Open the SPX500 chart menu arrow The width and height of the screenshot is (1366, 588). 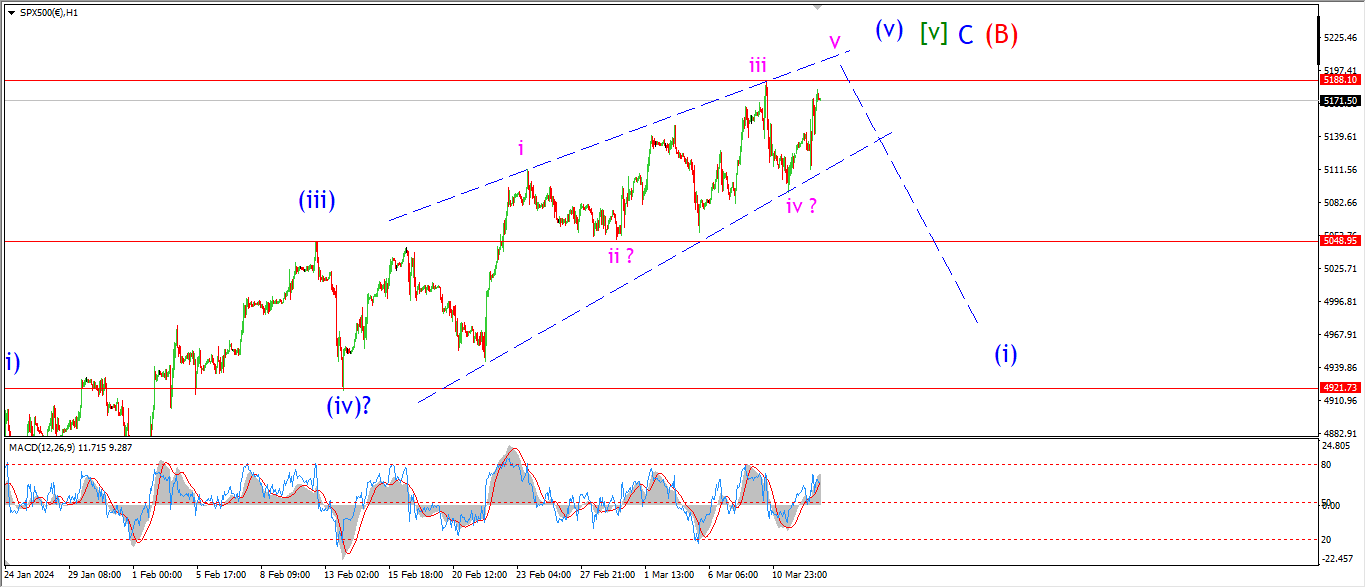(11, 11)
